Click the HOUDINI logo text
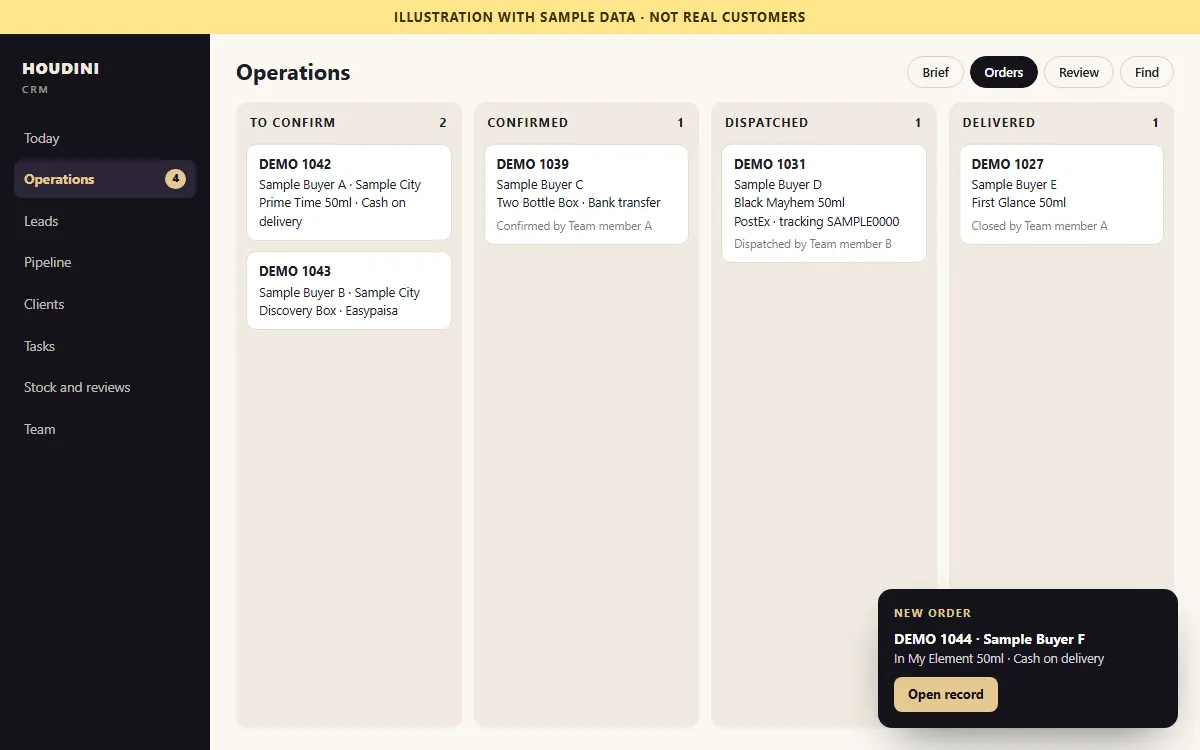This screenshot has height=750, width=1200. pos(61,69)
